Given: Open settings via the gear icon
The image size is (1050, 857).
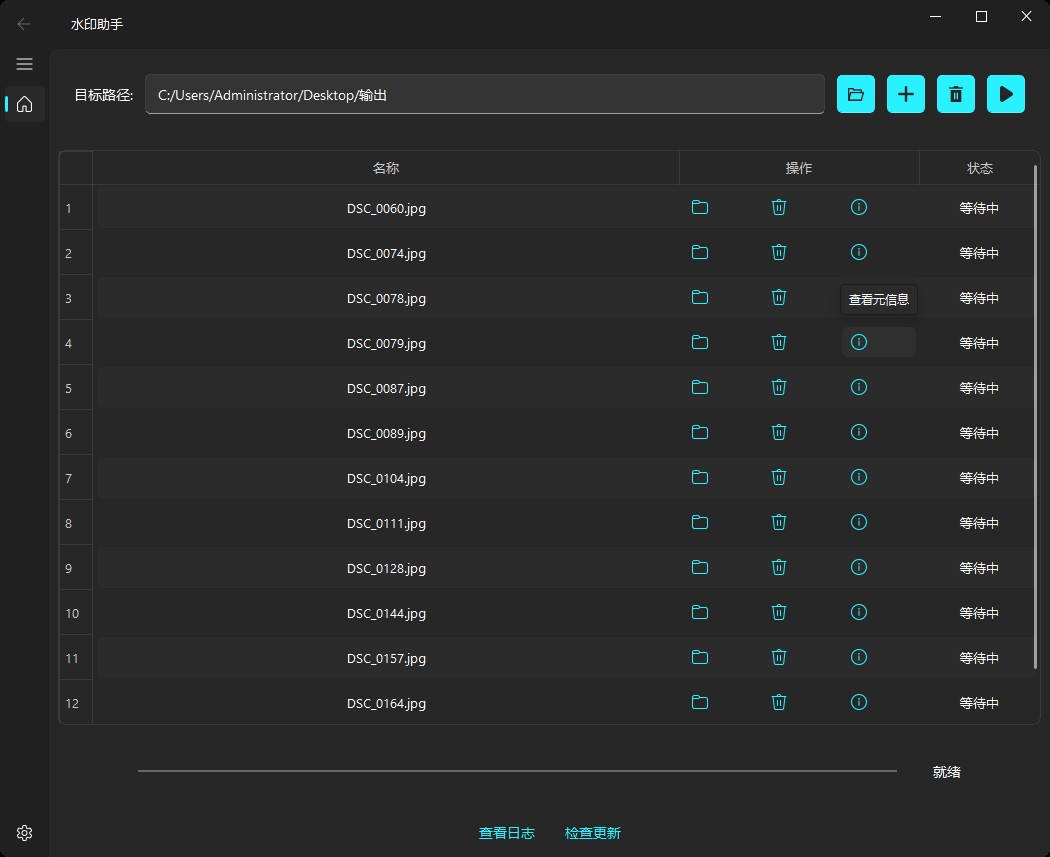Looking at the screenshot, I should tap(25, 833).
